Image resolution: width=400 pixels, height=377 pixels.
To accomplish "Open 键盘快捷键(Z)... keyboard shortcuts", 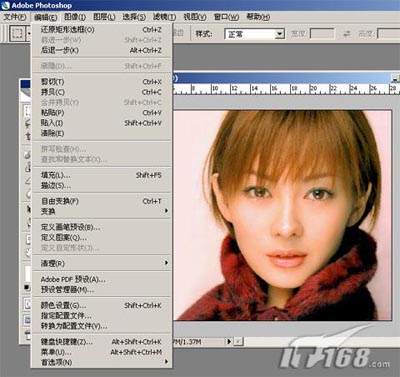I will (101, 342).
